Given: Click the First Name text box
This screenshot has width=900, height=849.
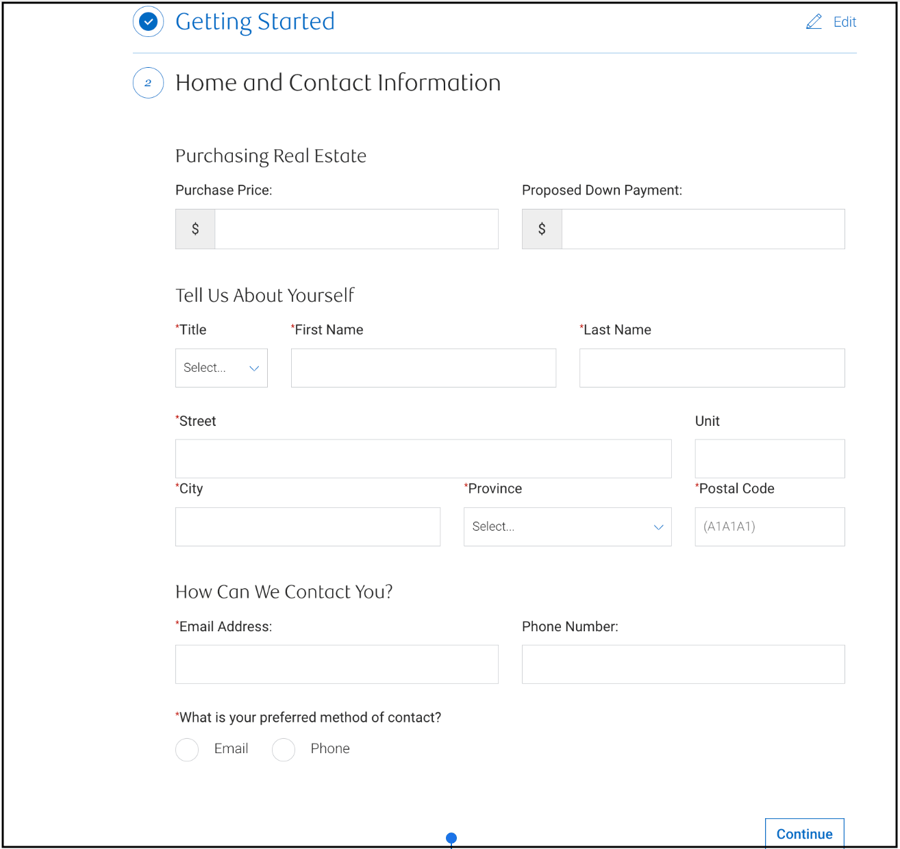Looking at the screenshot, I should click(x=423, y=368).
